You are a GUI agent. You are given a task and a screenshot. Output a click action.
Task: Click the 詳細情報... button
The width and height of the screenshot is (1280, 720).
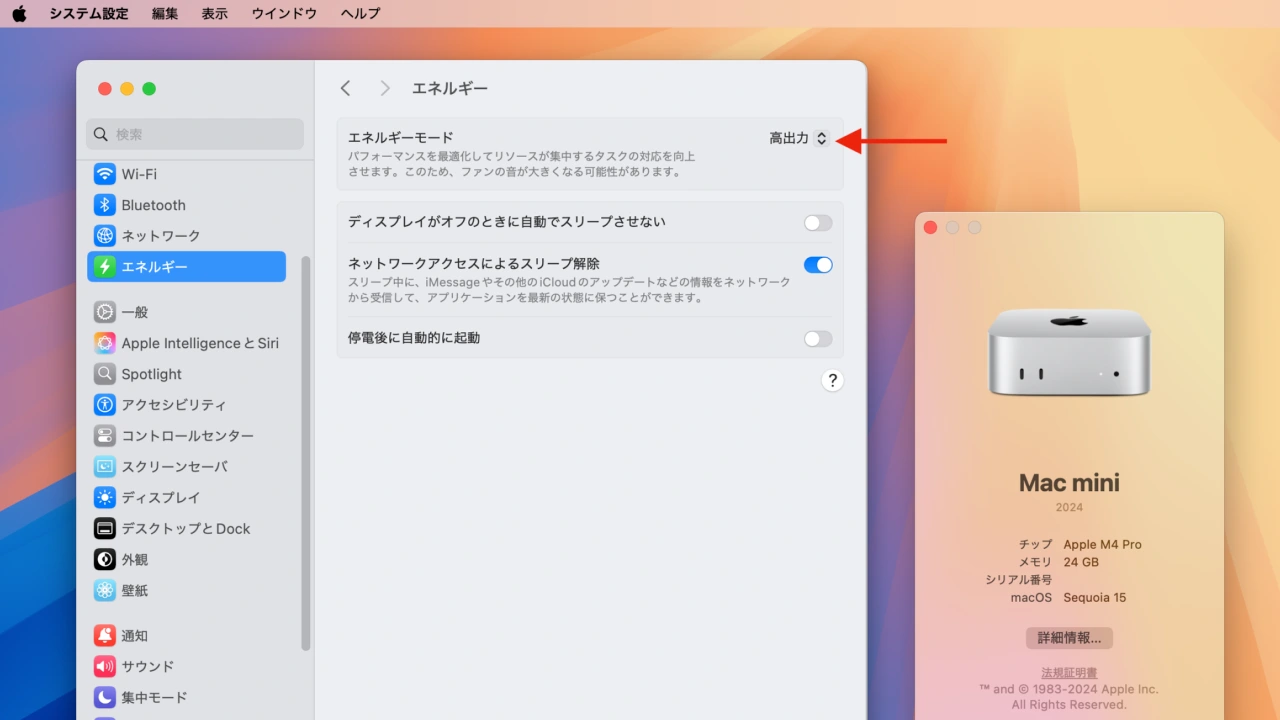pos(1069,638)
